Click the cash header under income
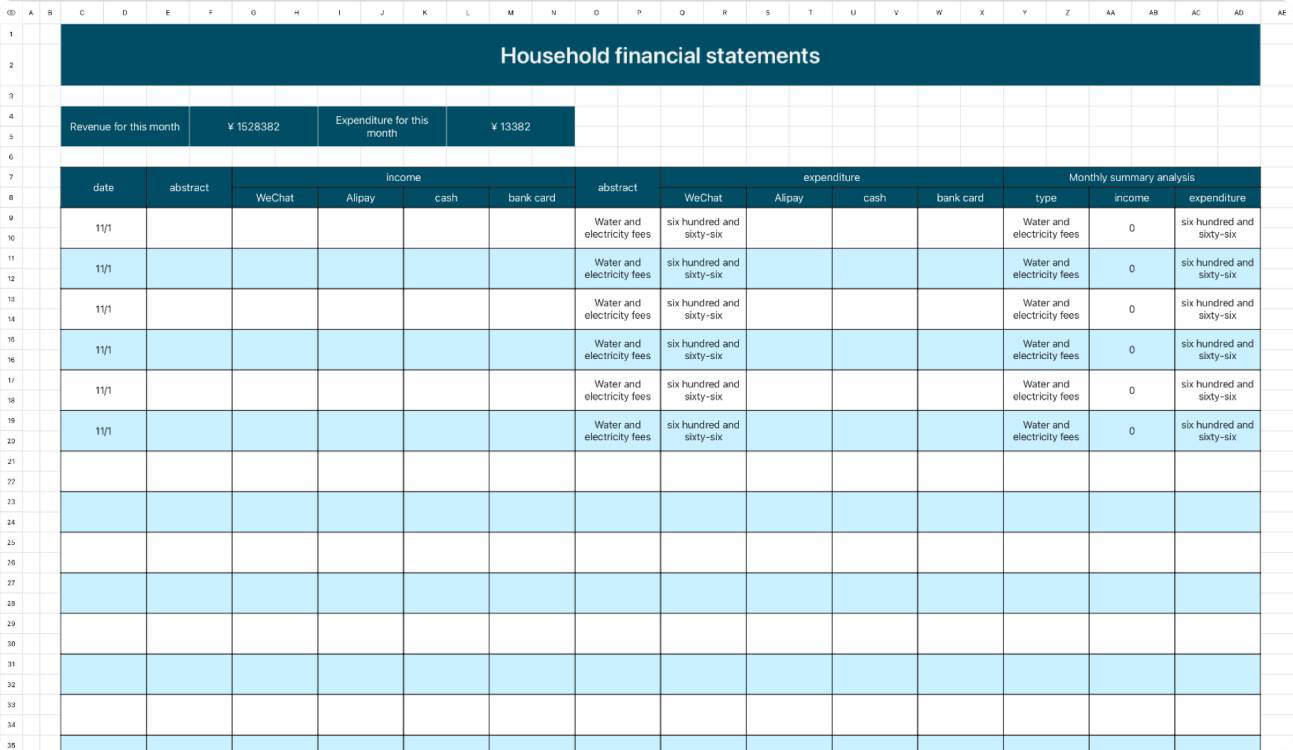Viewport: 1293px width, 750px height. [446, 198]
